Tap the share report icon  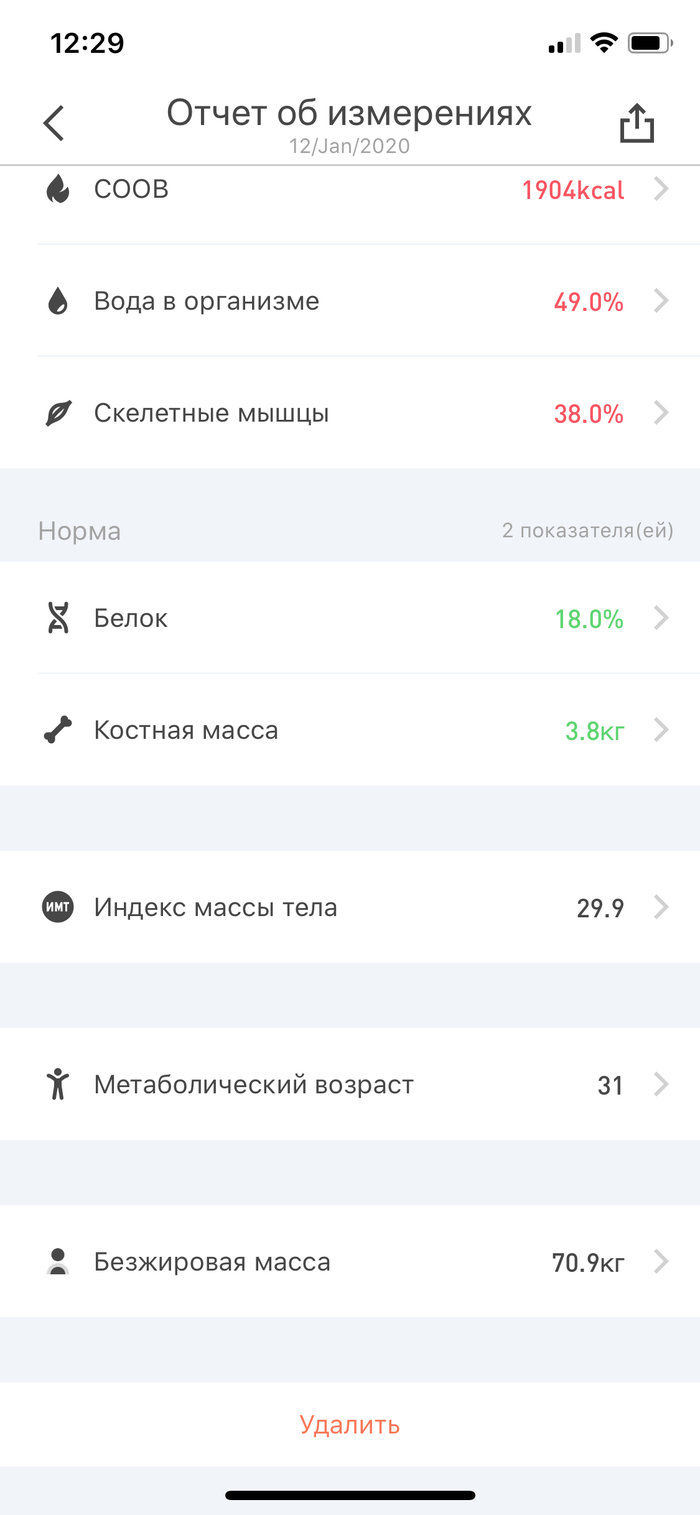tap(636, 124)
